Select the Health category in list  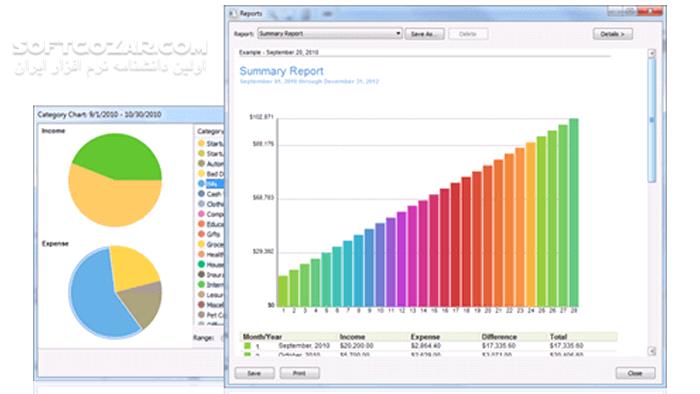tap(210, 254)
